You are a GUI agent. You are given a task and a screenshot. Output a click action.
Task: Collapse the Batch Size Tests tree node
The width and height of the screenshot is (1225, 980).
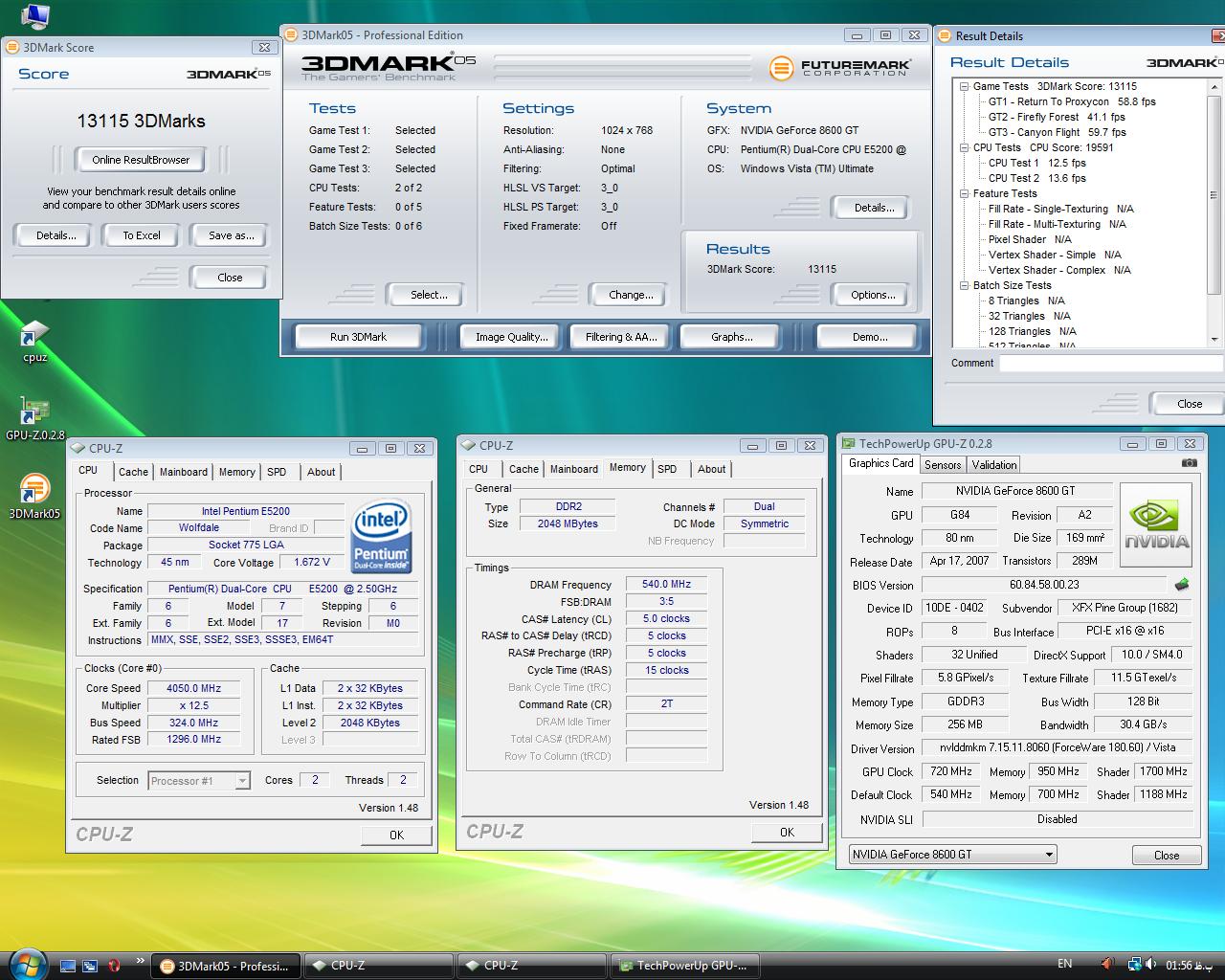(x=964, y=285)
